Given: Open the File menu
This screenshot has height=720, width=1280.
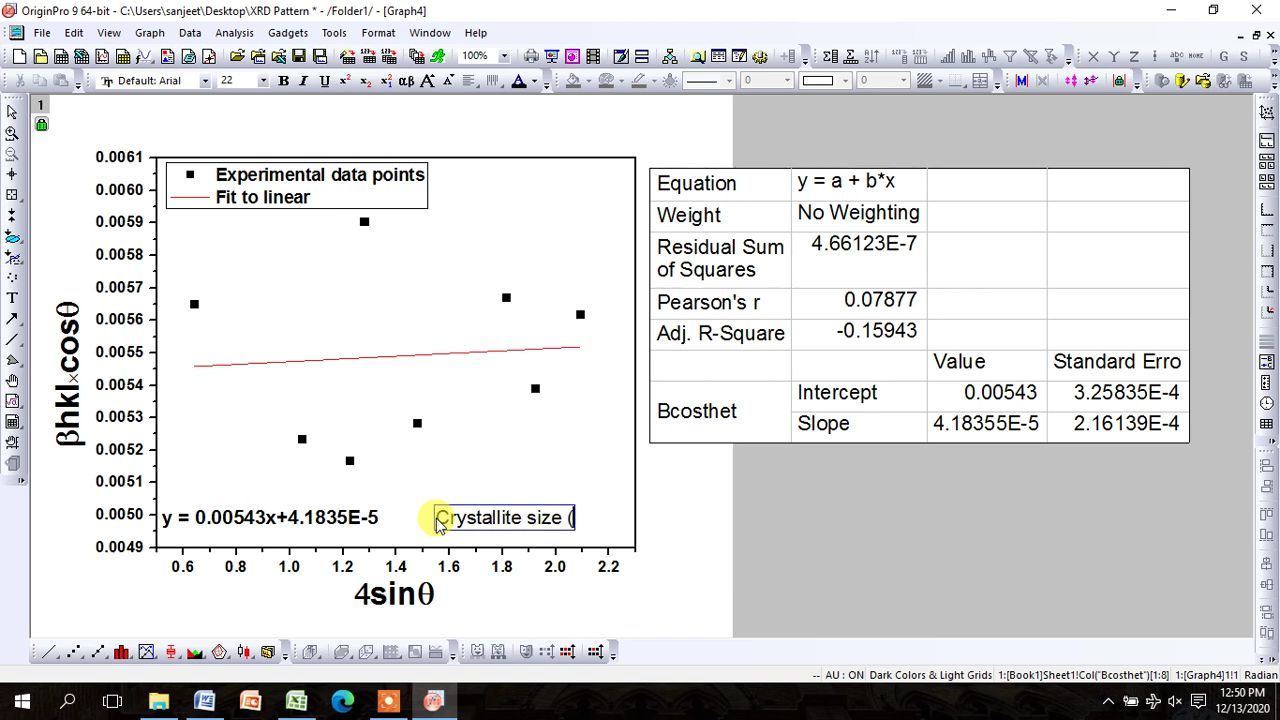Looking at the screenshot, I should pos(42,33).
